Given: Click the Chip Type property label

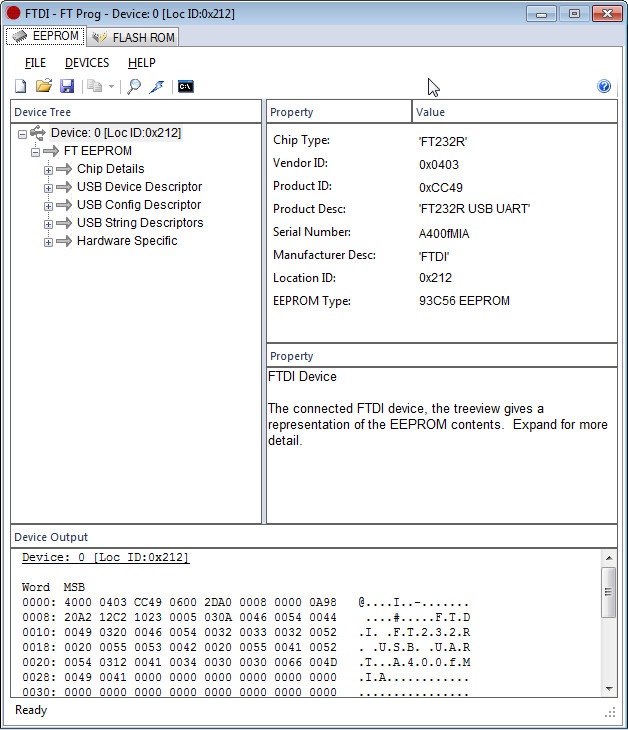Looking at the screenshot, I should [301, 140].
